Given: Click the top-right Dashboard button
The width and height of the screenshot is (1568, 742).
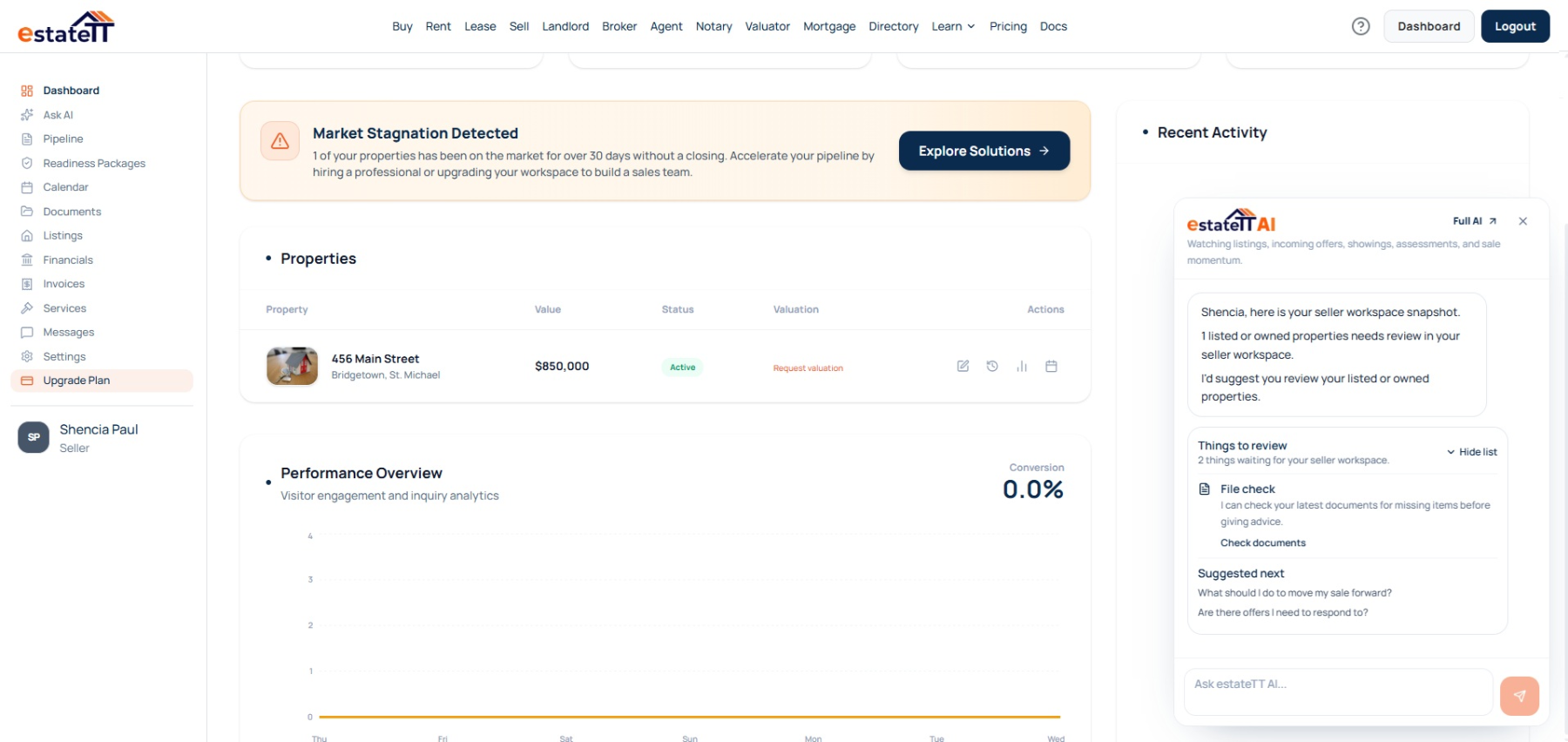Looking at the screenshot, I should (1429, 26).
